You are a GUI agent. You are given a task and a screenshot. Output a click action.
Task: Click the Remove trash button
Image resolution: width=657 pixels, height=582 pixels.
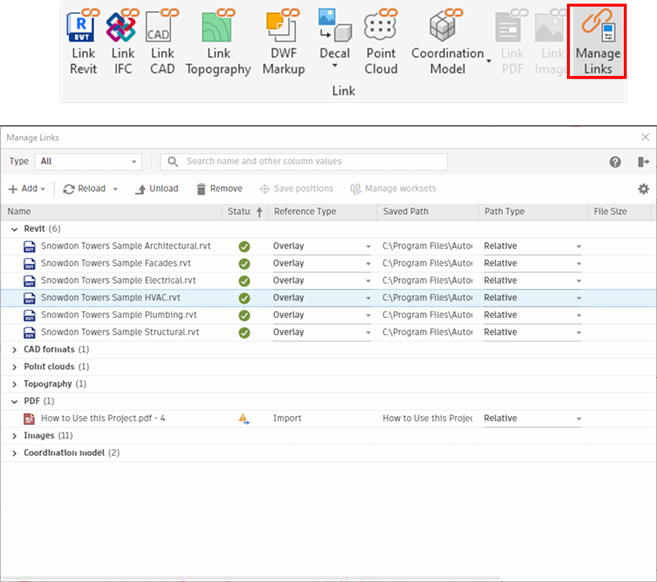click(x=220, y=189)
